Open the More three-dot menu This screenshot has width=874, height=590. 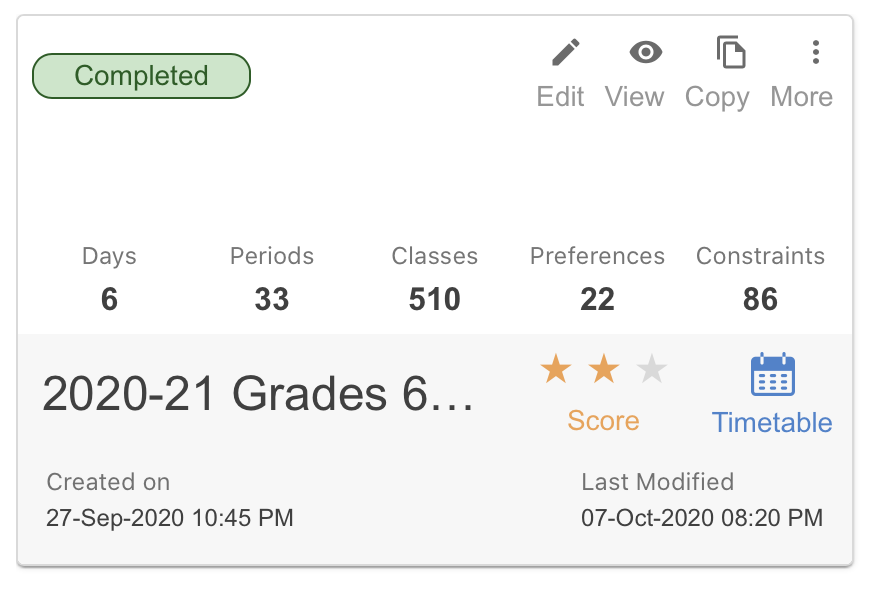[815, 52]
